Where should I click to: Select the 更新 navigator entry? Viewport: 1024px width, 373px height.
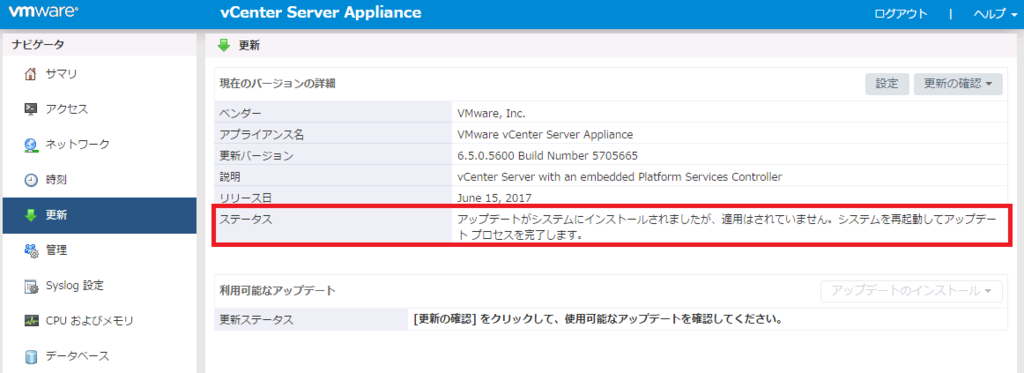pyautogui.click(x=99, y=215)
